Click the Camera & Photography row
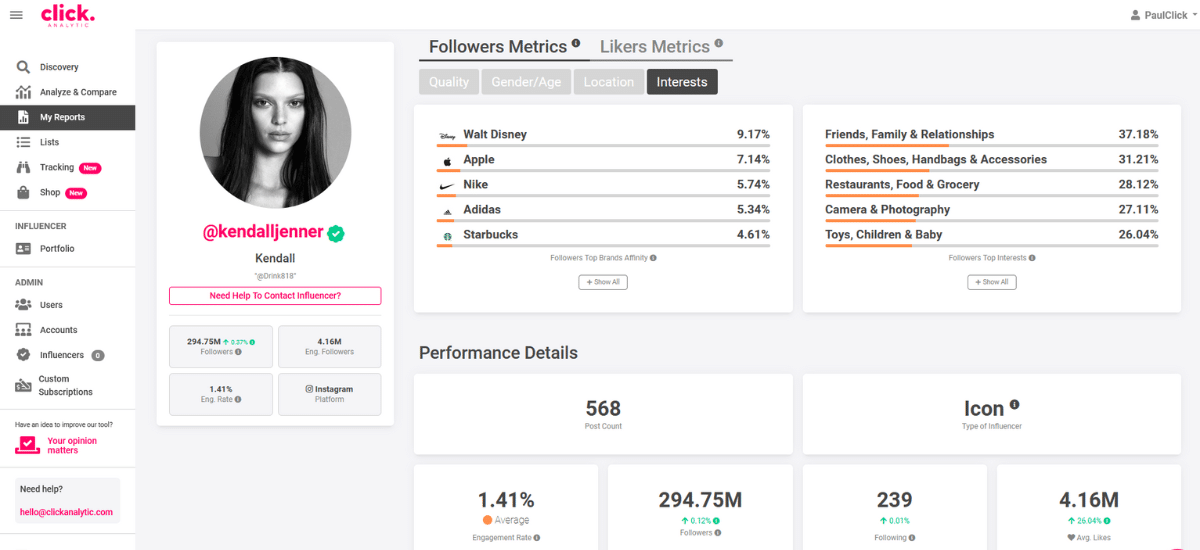 click(x=992, y=210)
